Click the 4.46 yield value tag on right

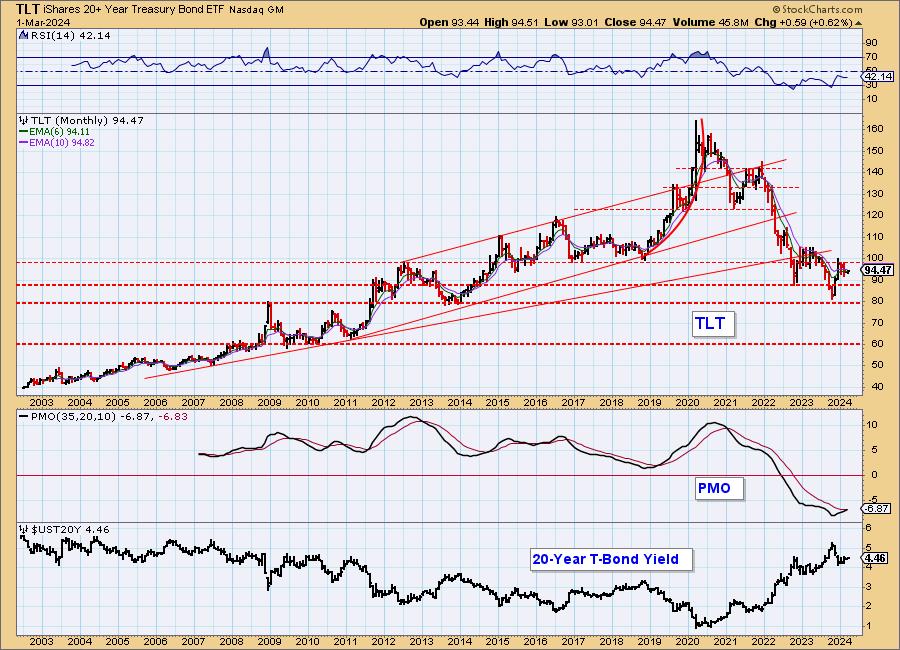tap(876, 558)
